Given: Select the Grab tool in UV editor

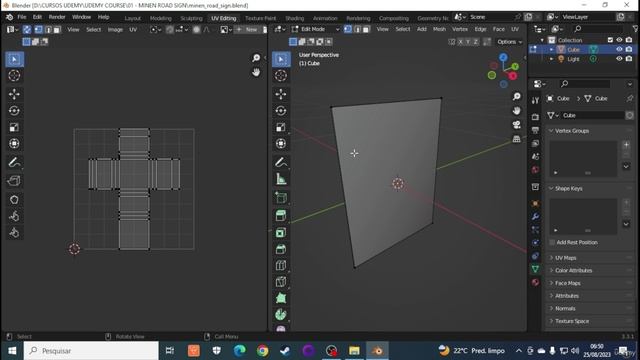Looking at the screenshot, I should pos(14,199).
